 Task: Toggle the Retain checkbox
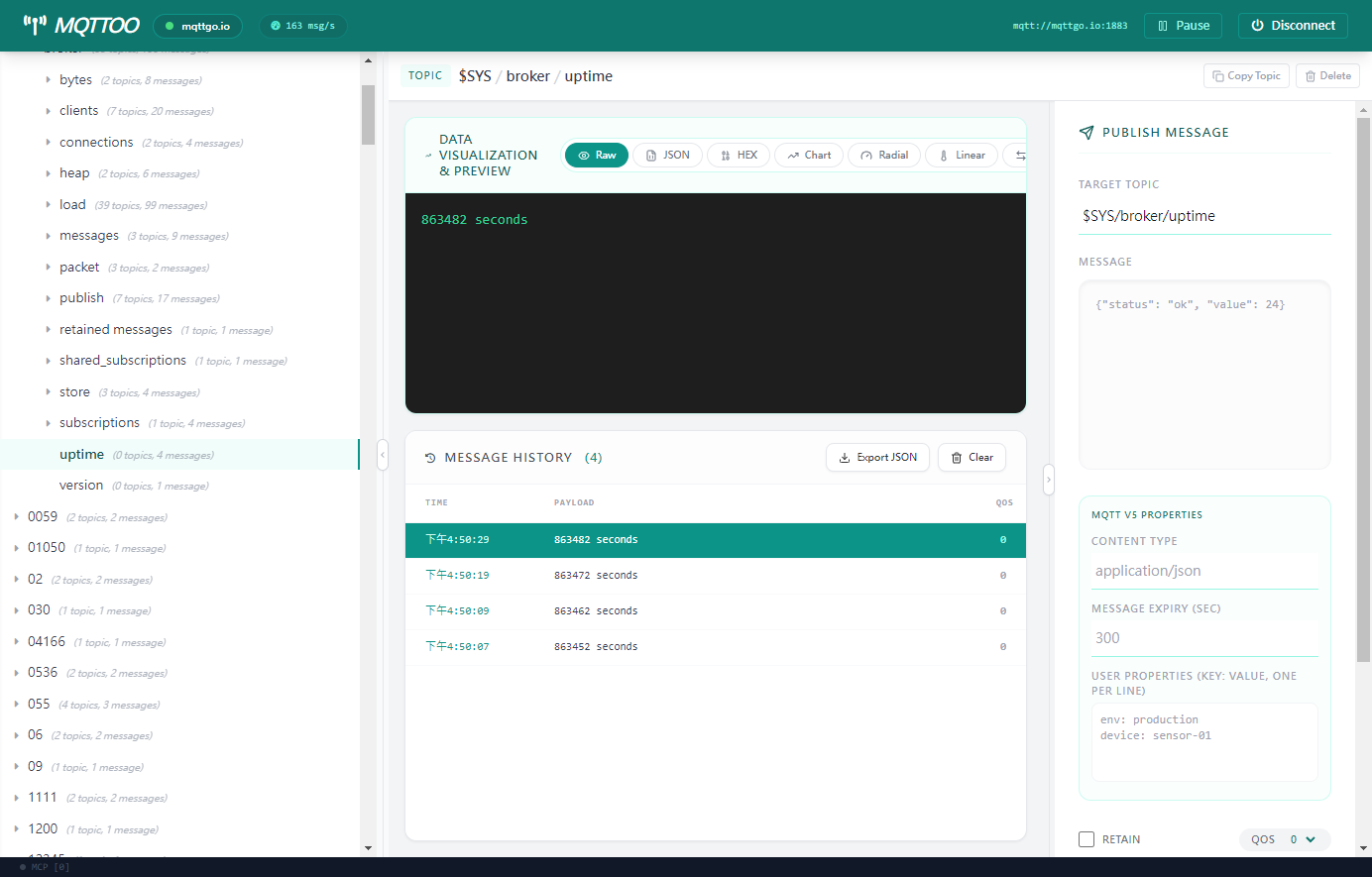[1086, 839]
